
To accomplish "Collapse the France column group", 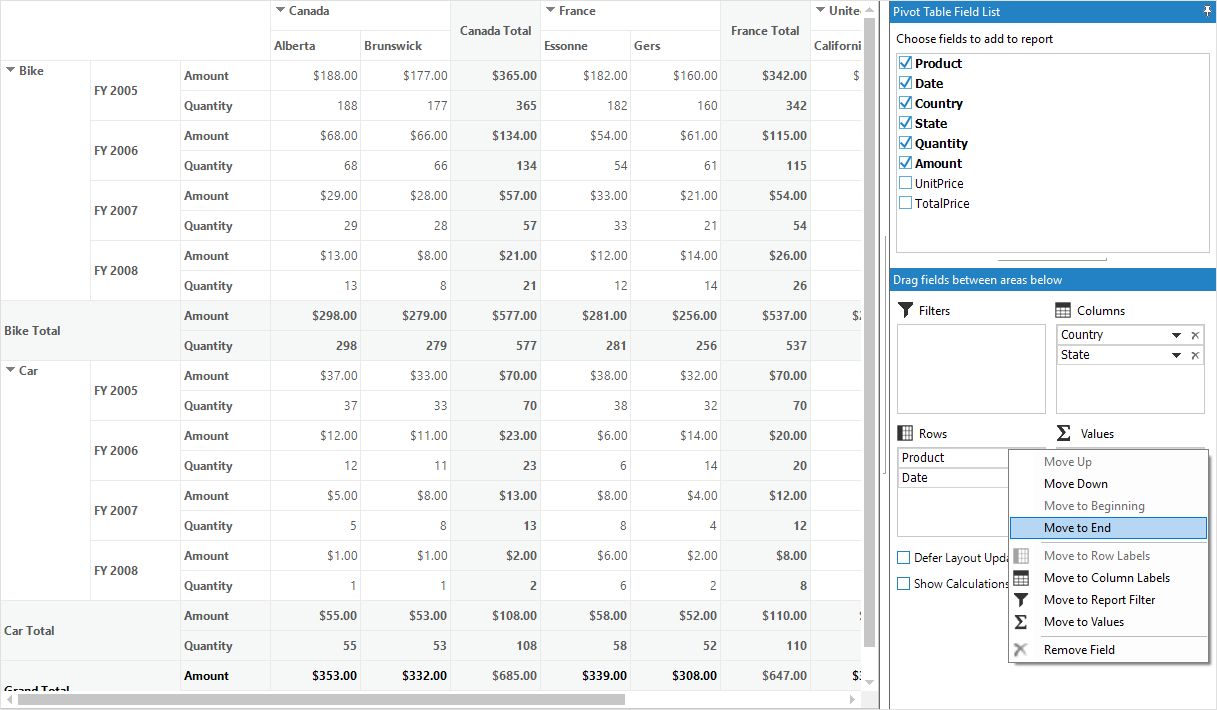I will pyautogui.click(x=550, y=11).
